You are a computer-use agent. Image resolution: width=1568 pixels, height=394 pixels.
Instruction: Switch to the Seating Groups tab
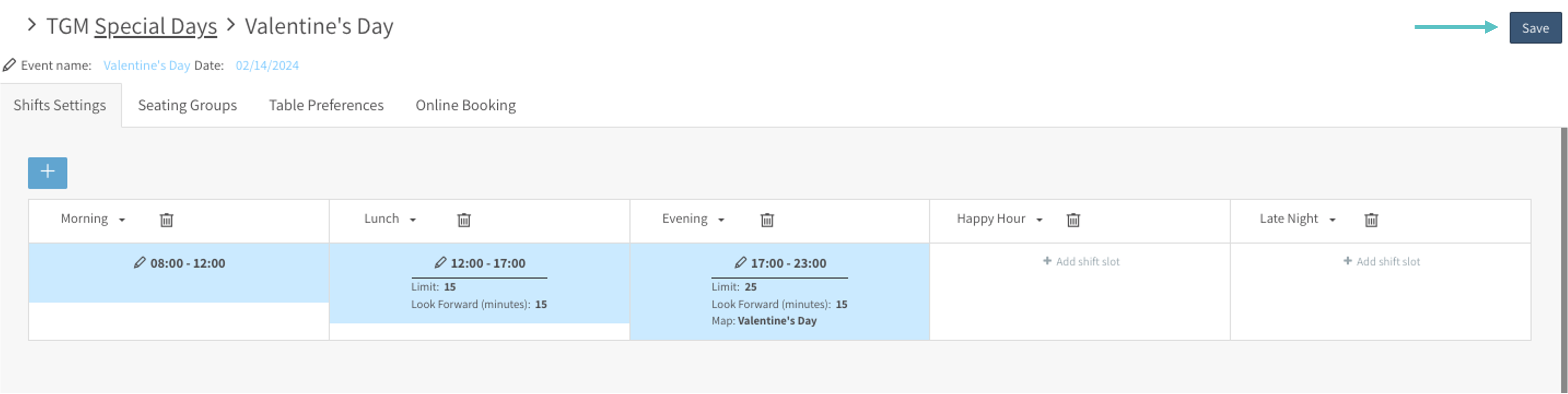coord(187,106)
